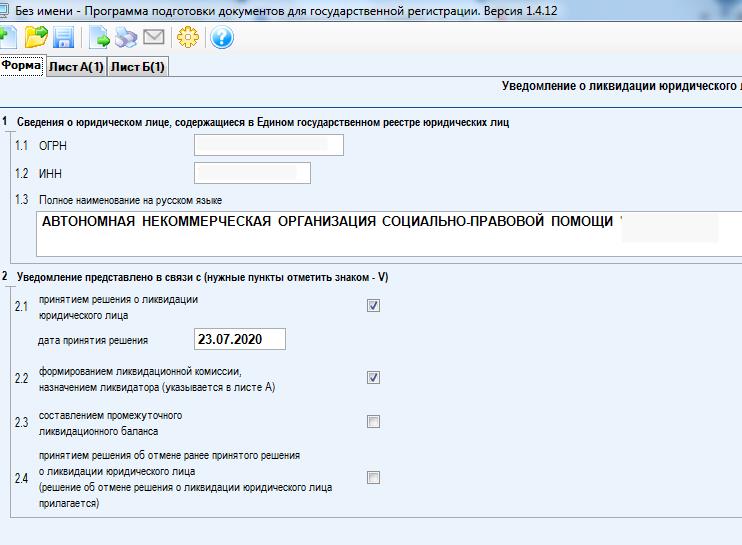Click the ИНН input field
742x545 pixels.
pyautogui.click(x=252, y=174)
